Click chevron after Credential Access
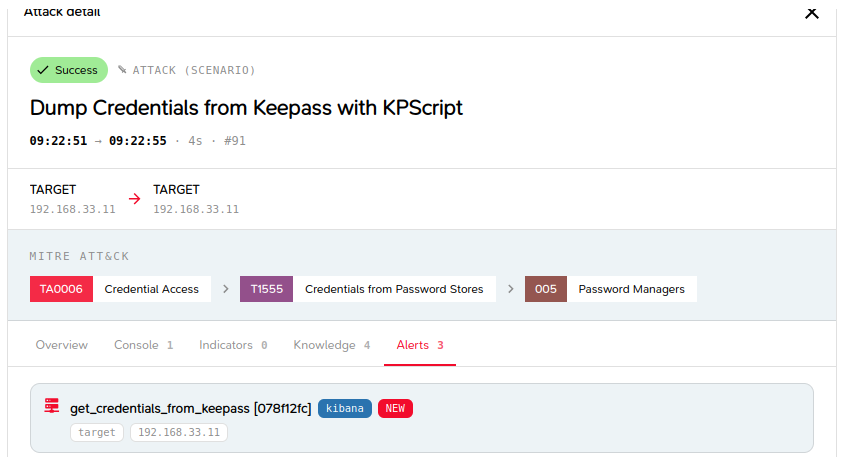 226,289
